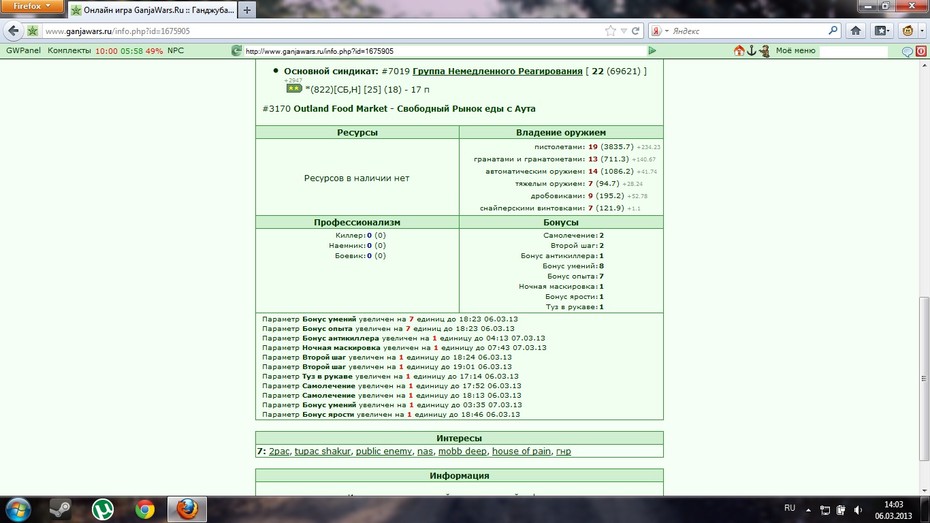
Task: Open the orange Firefox menu button
Action: pos(32,7)
